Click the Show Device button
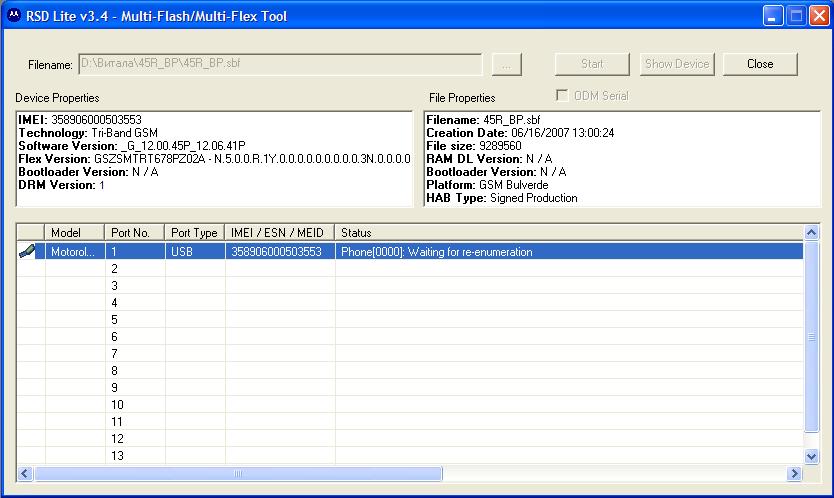This screenshot has height=498, width=834. [677, 64]
